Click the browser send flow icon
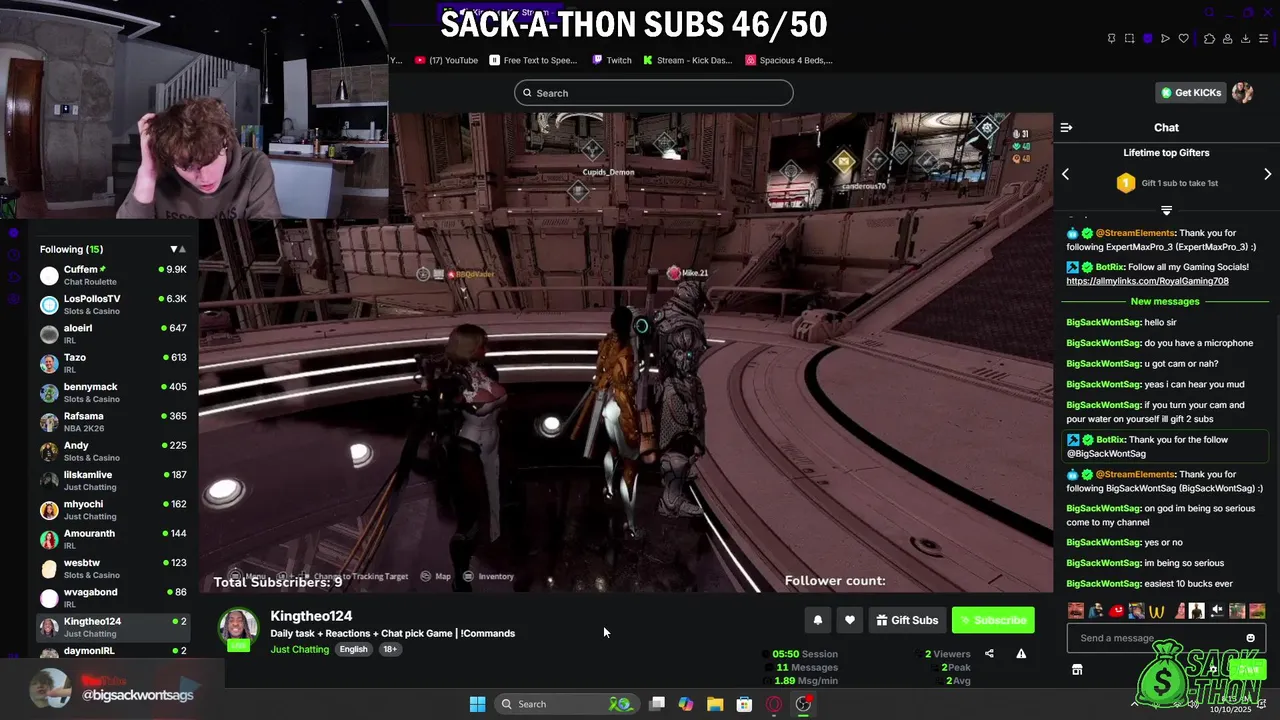Image resolution: width=1280 pixels, height=720 pixels. click(1165, 39)
